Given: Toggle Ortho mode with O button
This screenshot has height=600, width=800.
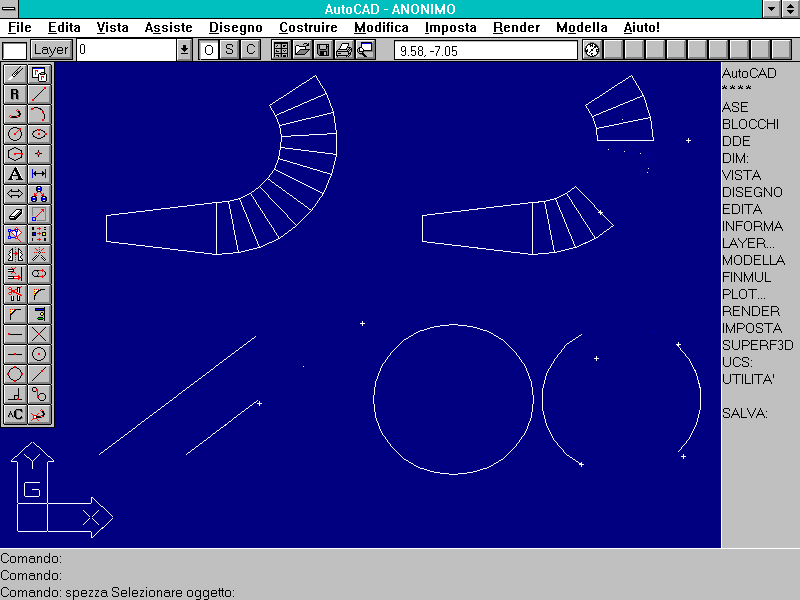Looking at the screenshot, I should (x=209, y=49).
